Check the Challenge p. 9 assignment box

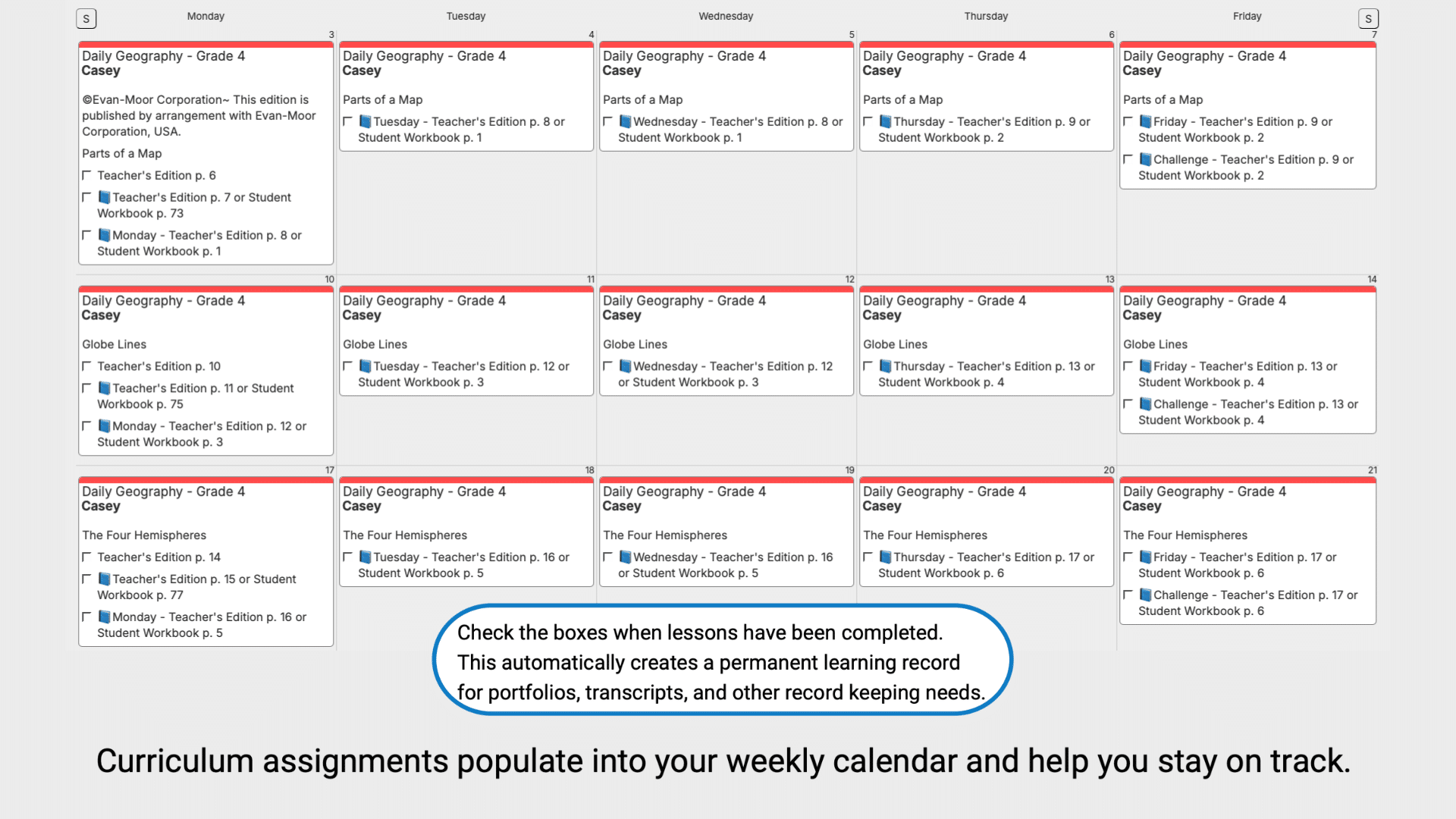point(1128,159)
